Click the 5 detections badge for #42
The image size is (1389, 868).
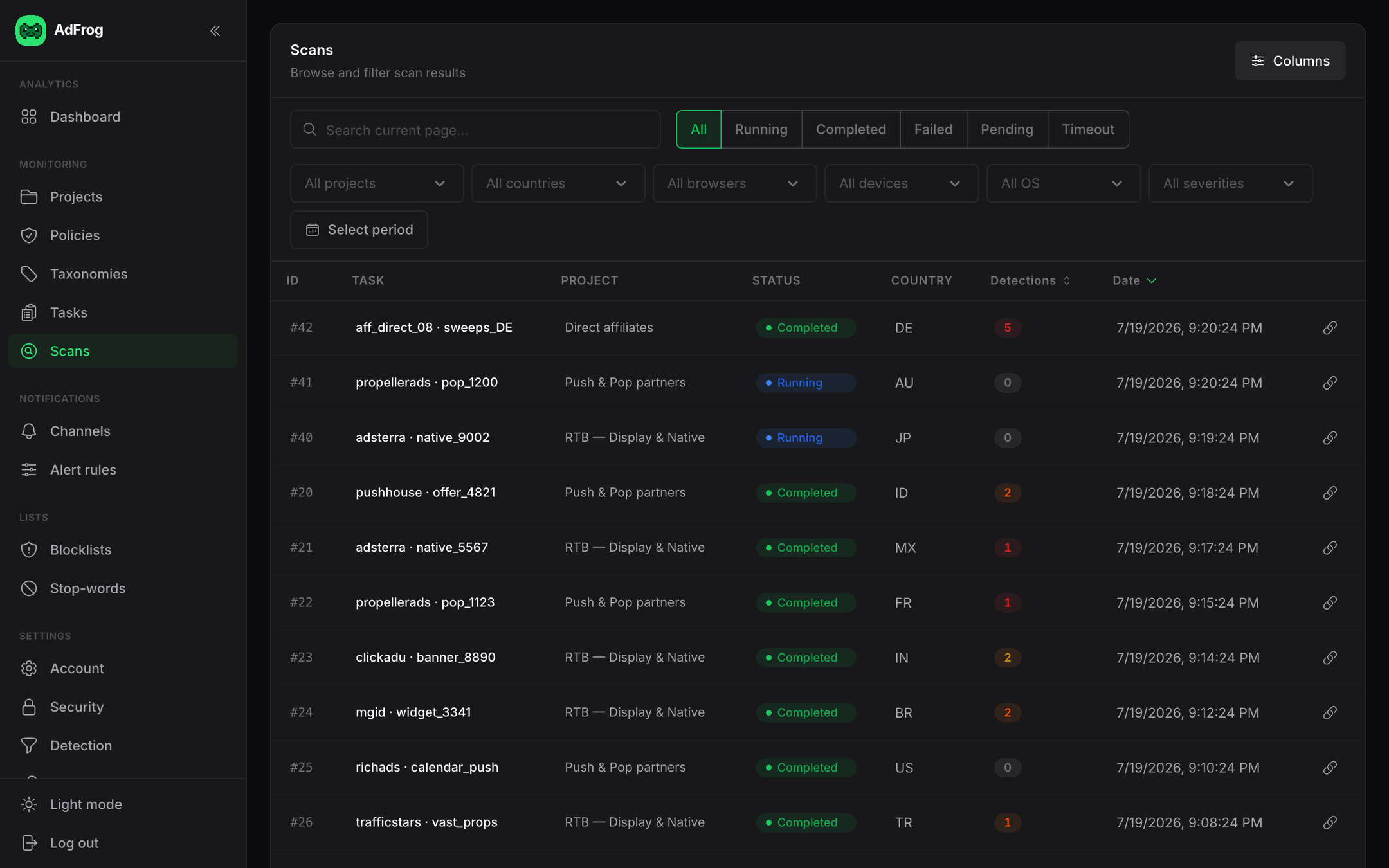pos(1007,328)
